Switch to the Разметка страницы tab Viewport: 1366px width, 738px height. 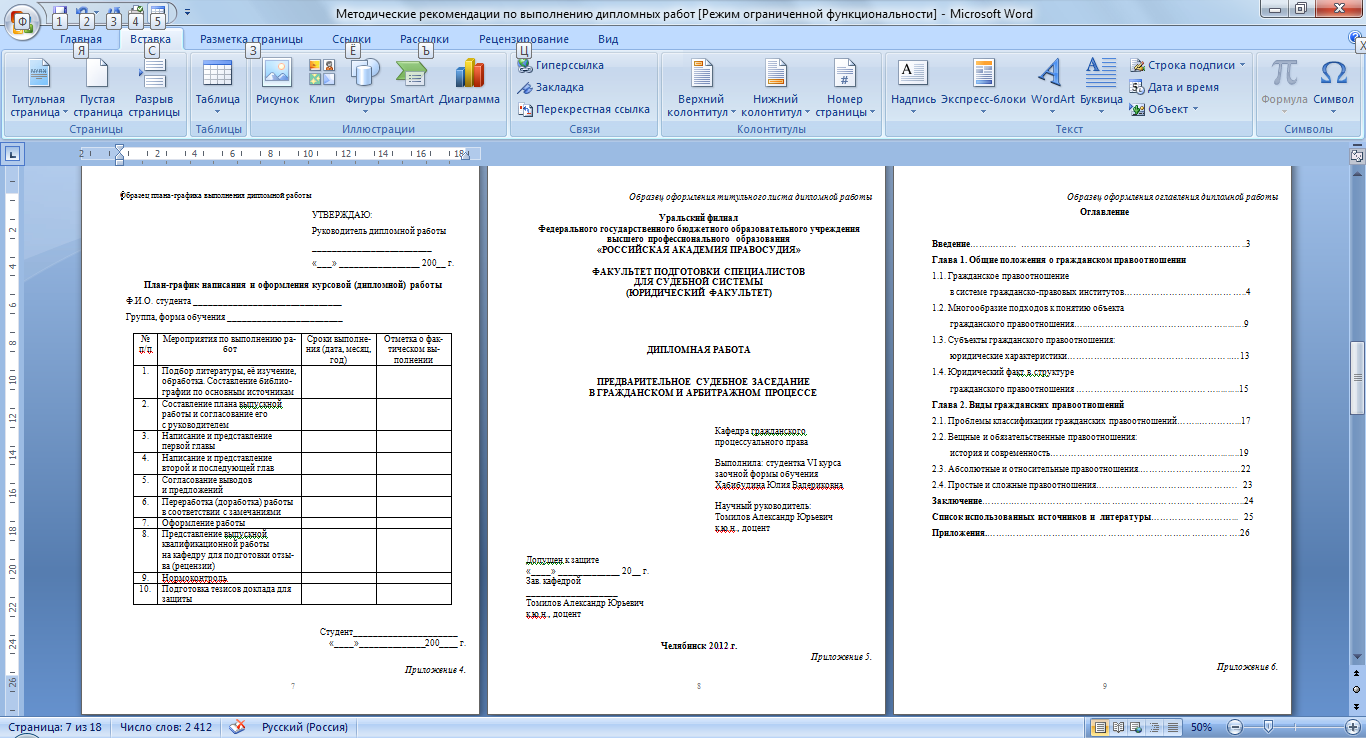(x=251, y=39)
